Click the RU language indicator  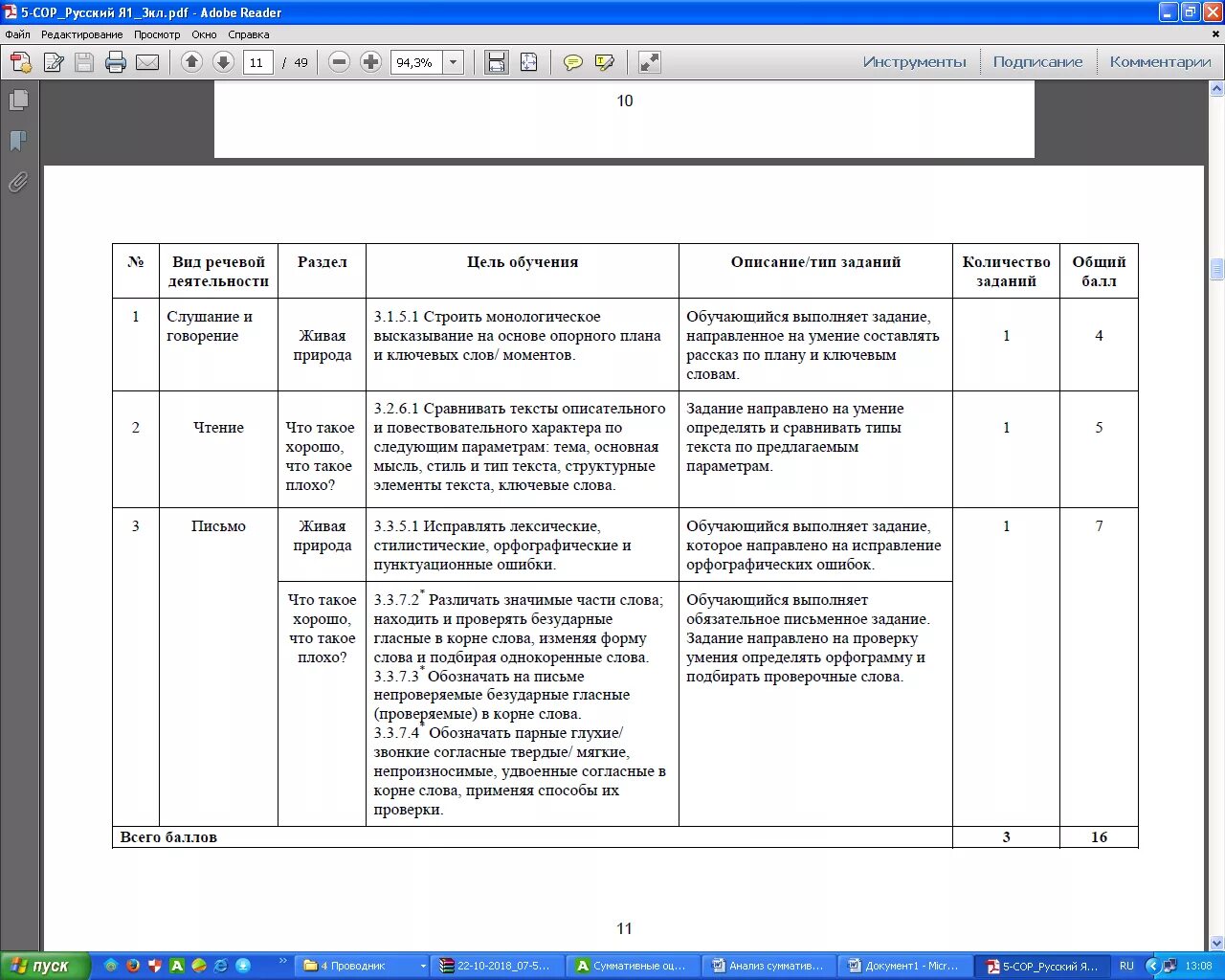tap(1126, 966)
